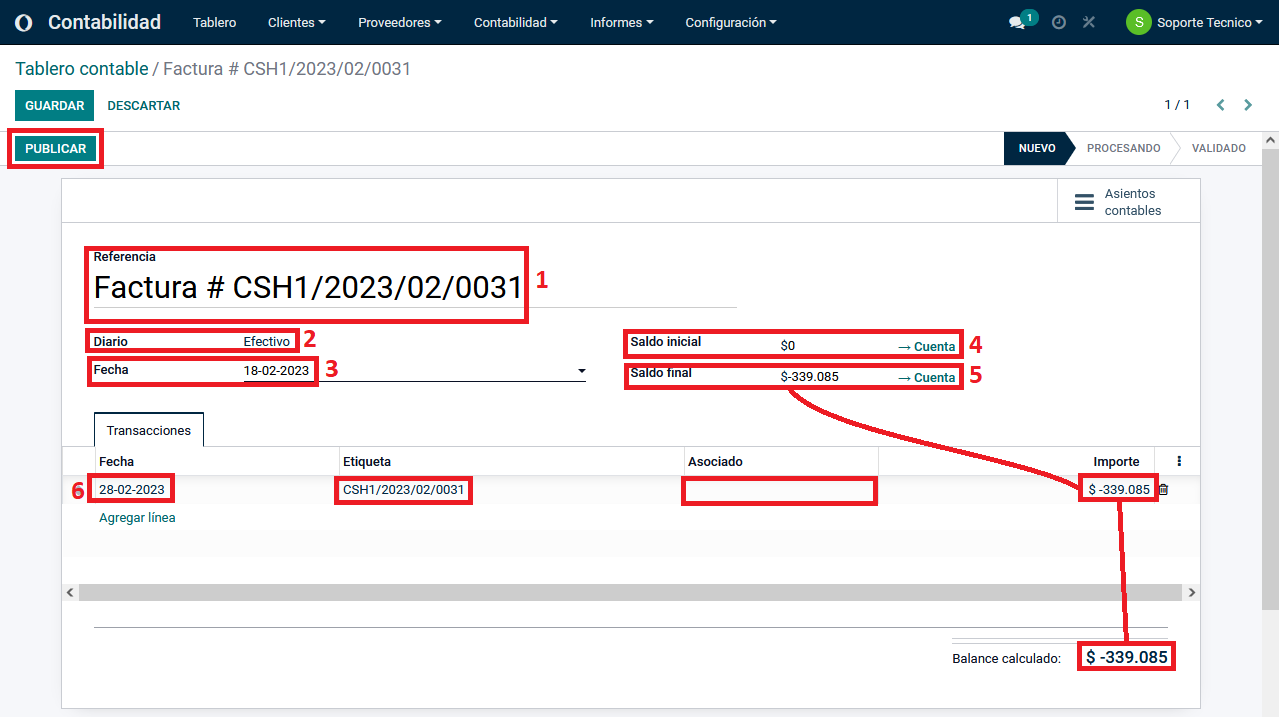Go to previous record arrow

coord(1221,105)
